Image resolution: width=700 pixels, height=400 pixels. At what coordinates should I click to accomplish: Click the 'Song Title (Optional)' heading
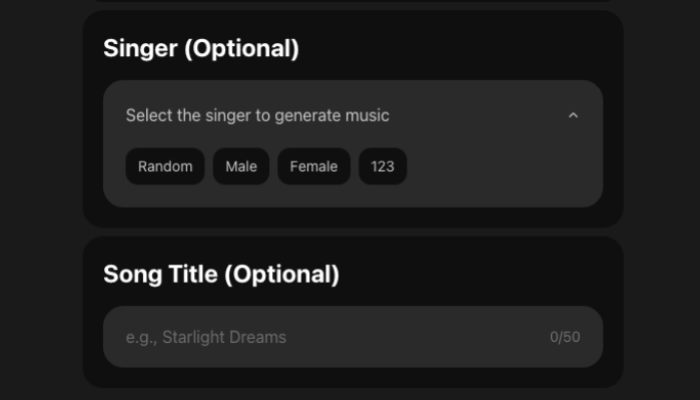click(x=221, y=274)
